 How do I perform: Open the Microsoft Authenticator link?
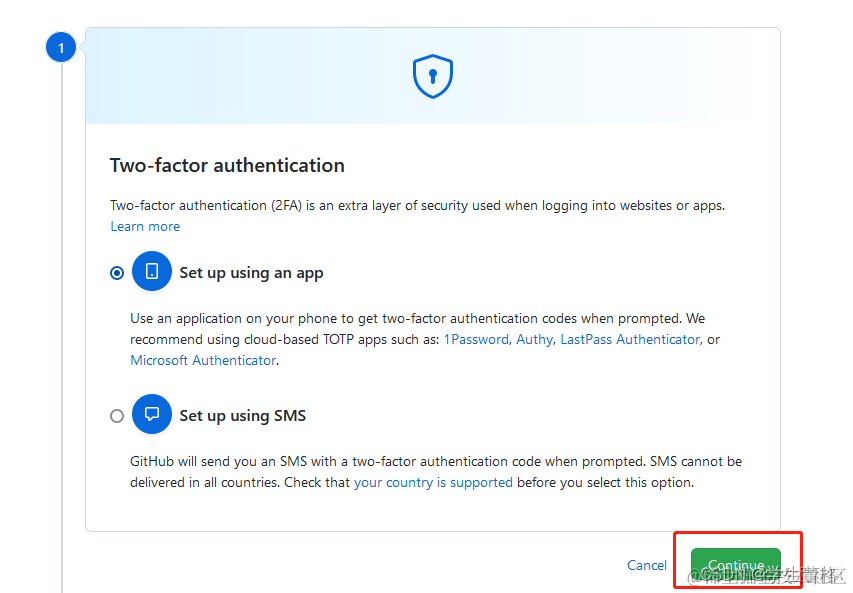pos(203,360)
